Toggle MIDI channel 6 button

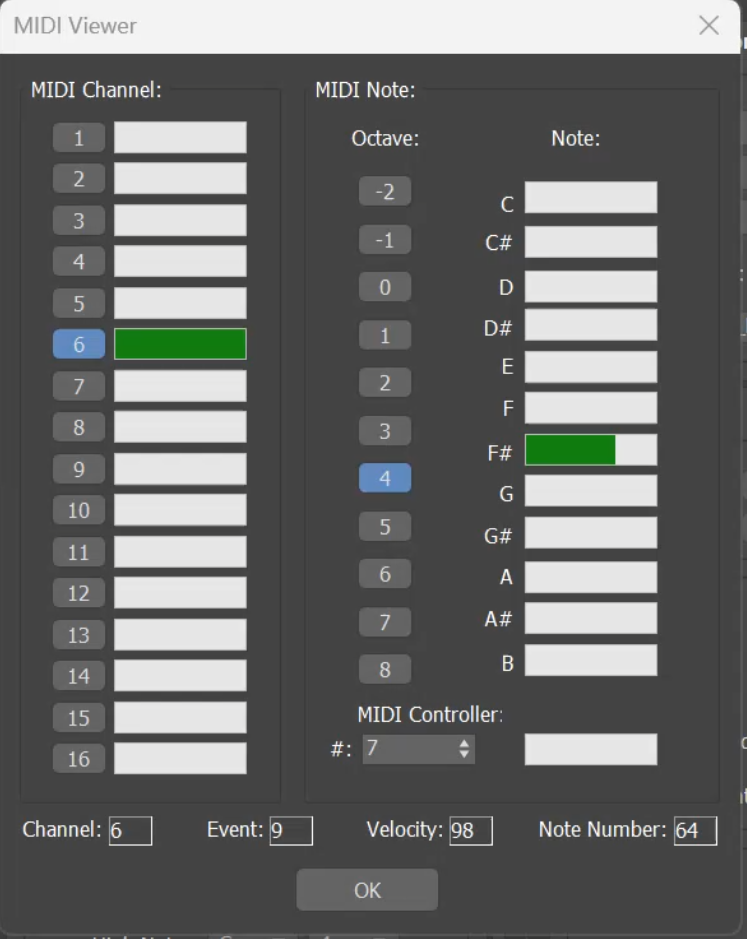click(x=79, y=345)
